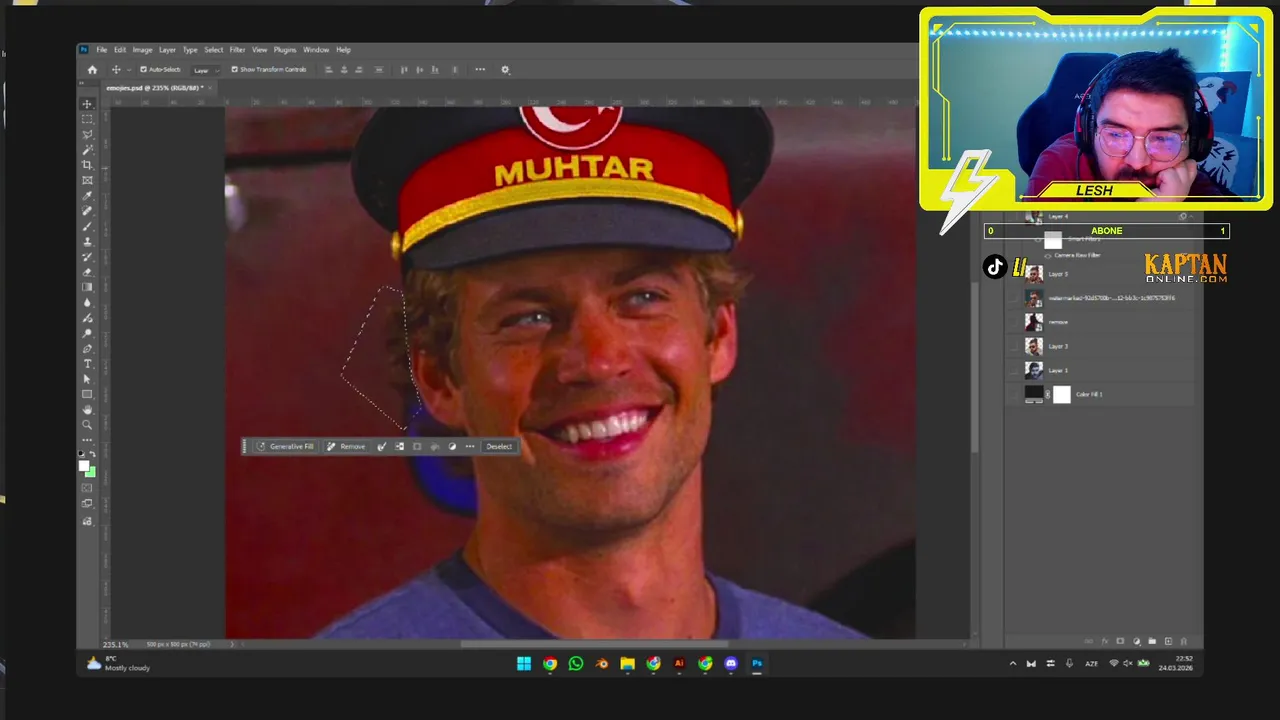Select the Crop tool
The height and width of the screenshot is (720, 1280).
[87, 165]
